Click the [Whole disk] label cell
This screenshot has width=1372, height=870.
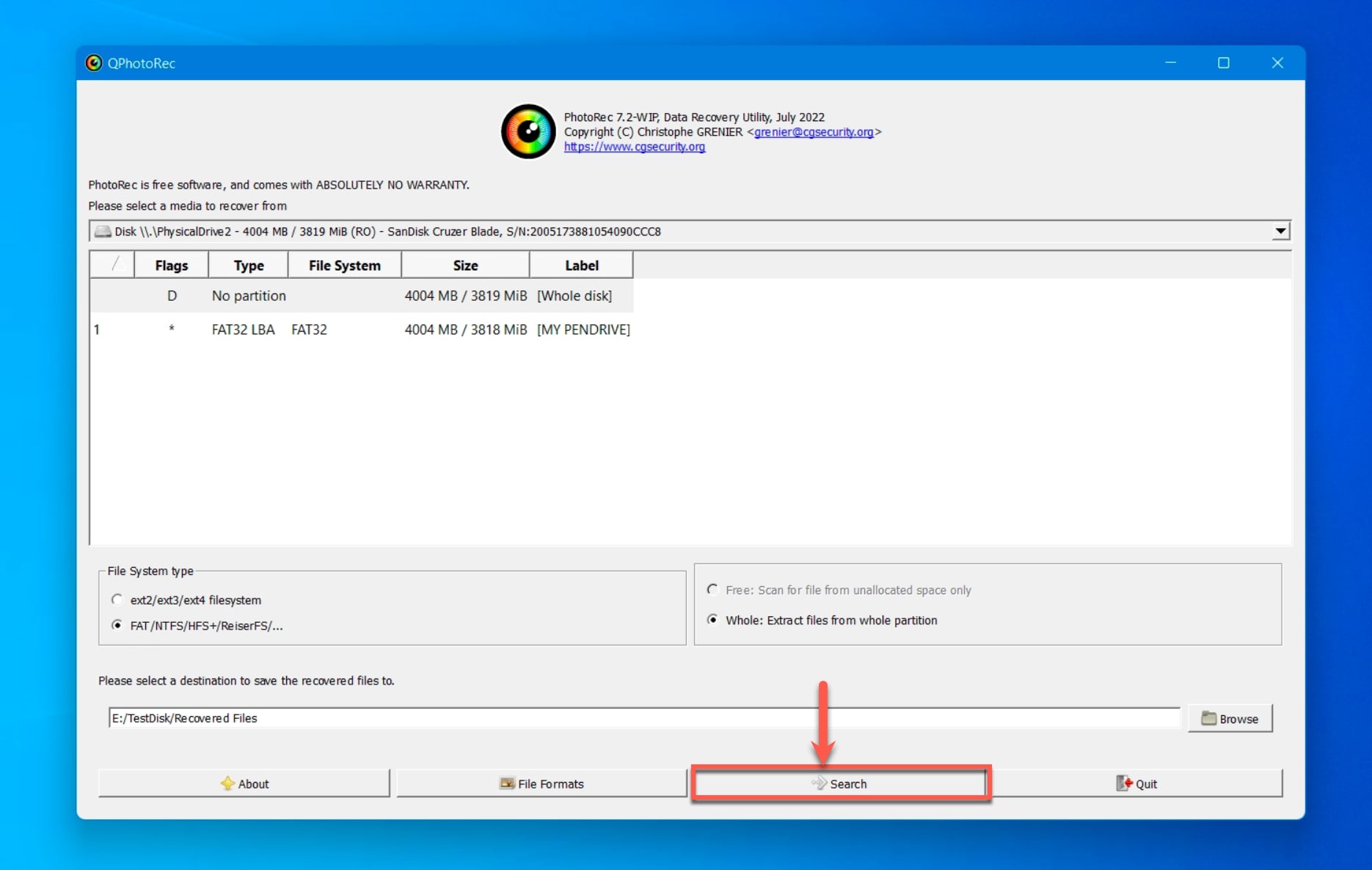[x=574, y=296]
